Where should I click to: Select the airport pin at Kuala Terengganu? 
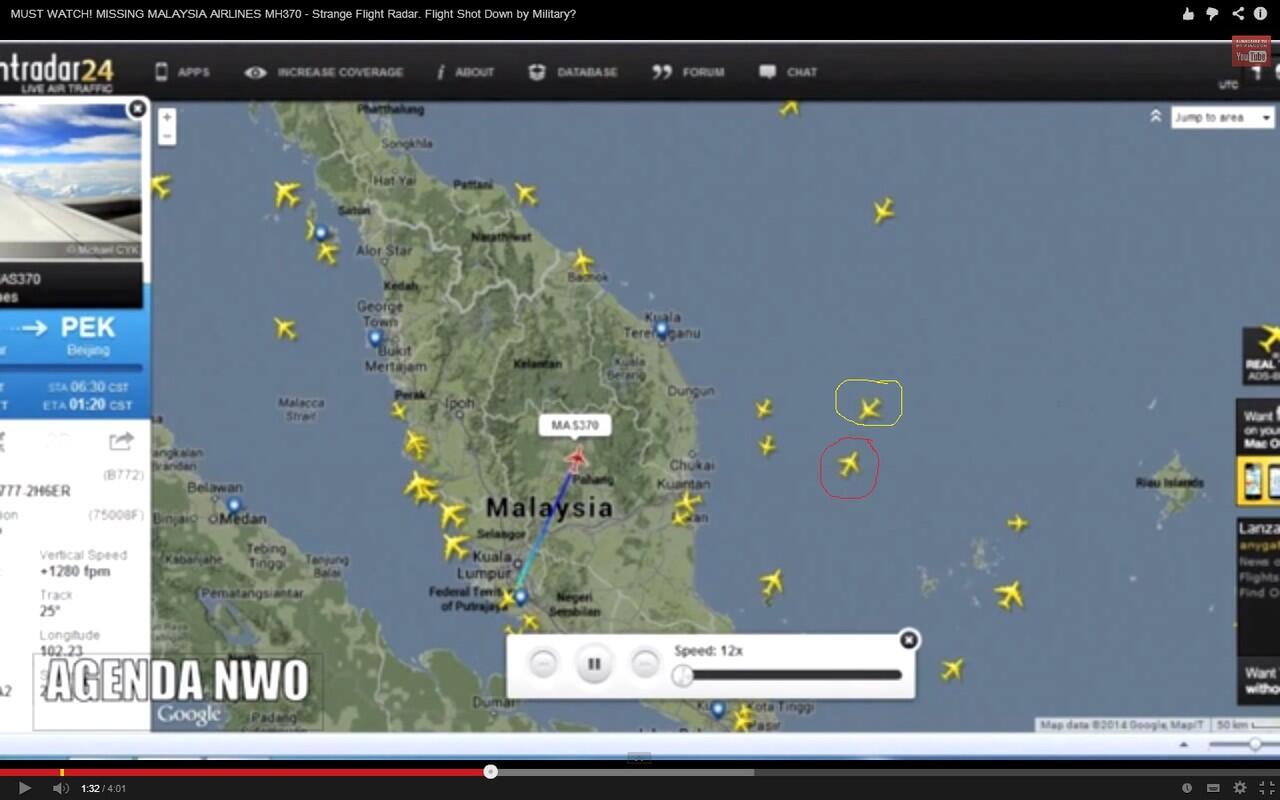661,328
